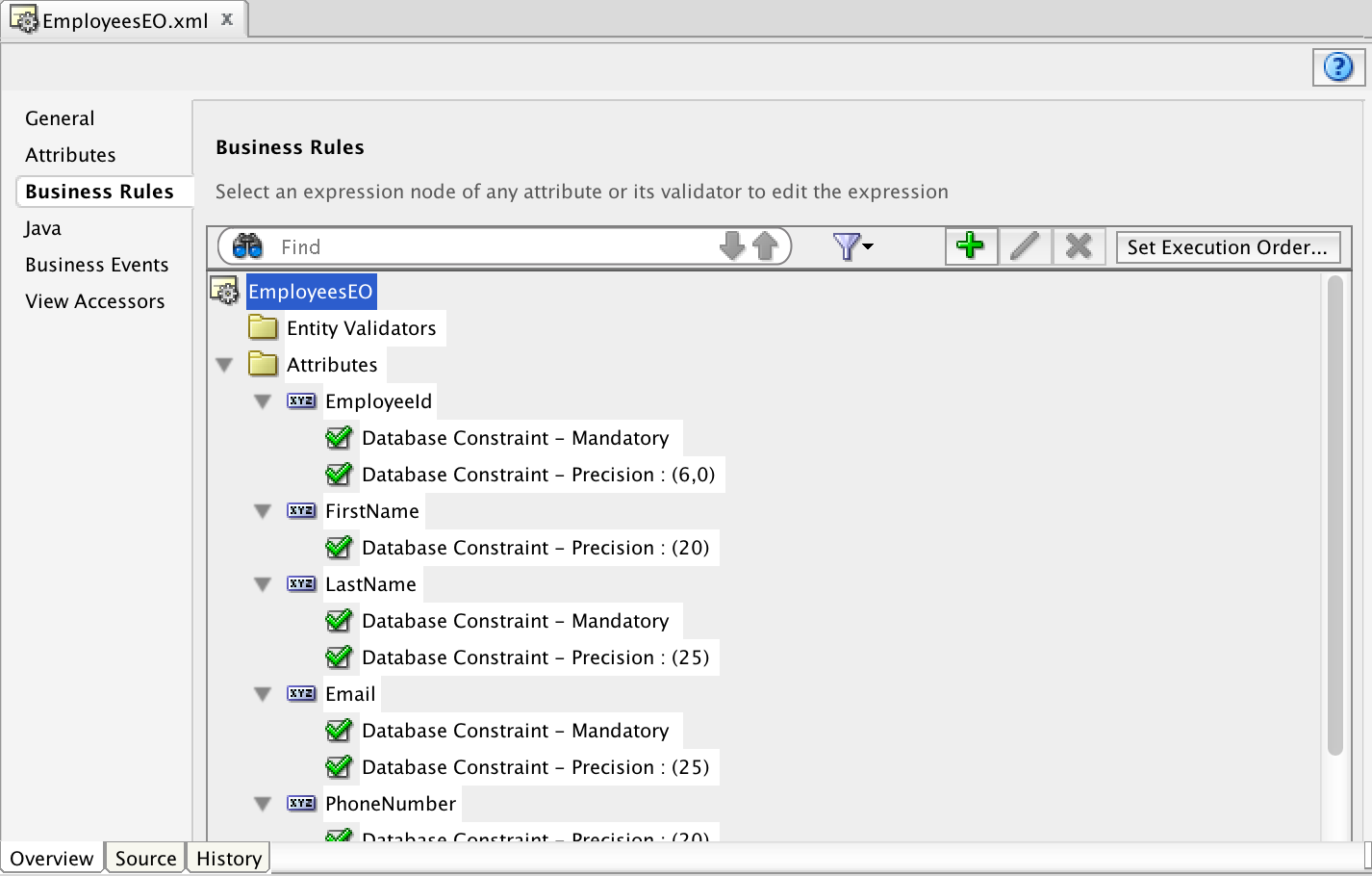Click the binoculars Find search icon
This screenshot has height=876, width=1372.
pos(248,246)
